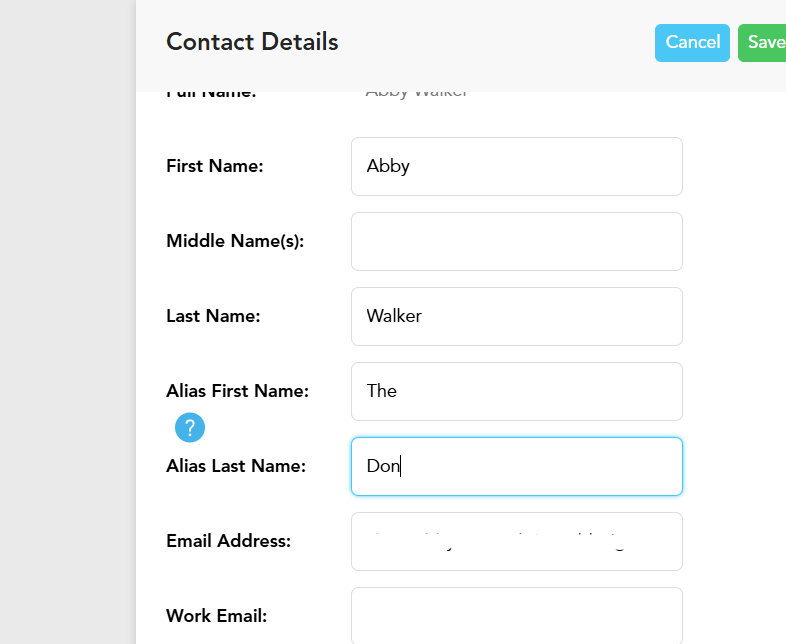Viewport: 786px width, 644px height.
Task: Focus the empty Work Email field
Action: click(516, 615)
